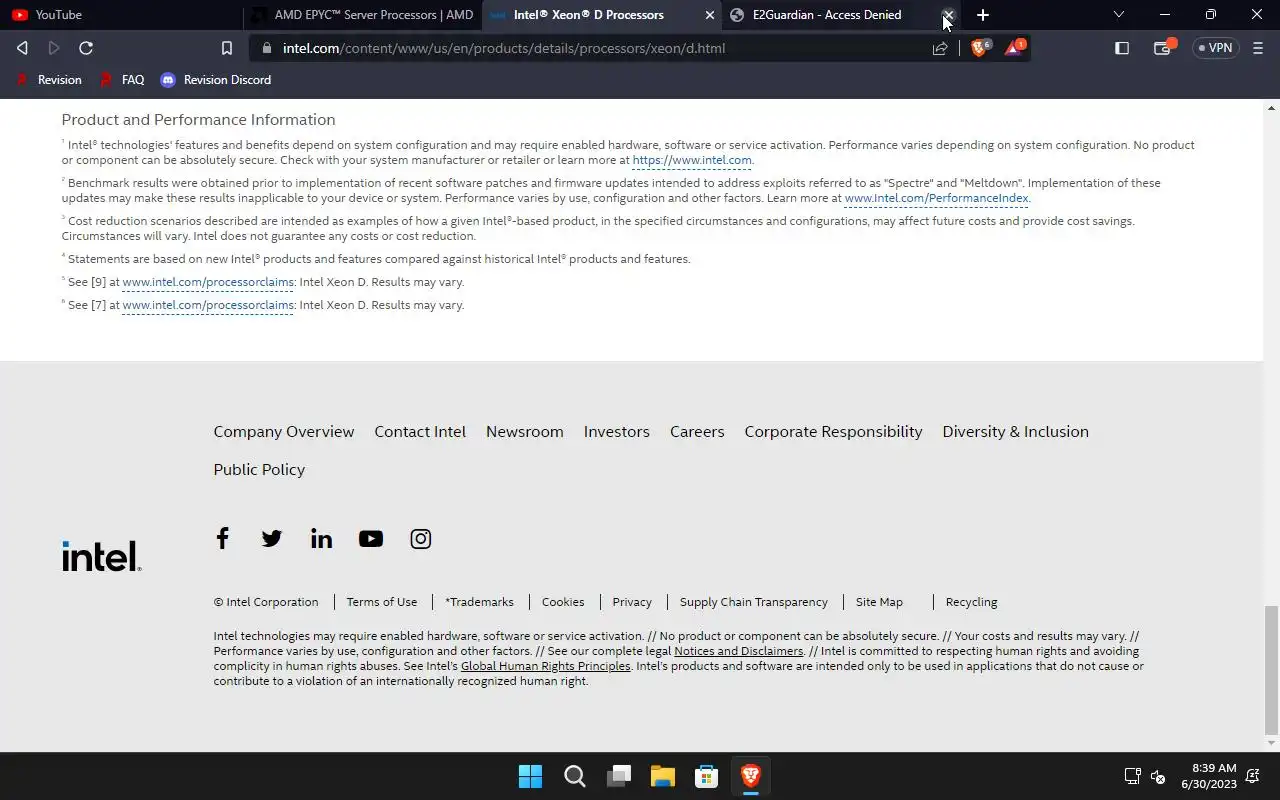The height and width of the screenshot is (800, 1280).
Task: Open Task View on taskbar
Action: (619, 776)
